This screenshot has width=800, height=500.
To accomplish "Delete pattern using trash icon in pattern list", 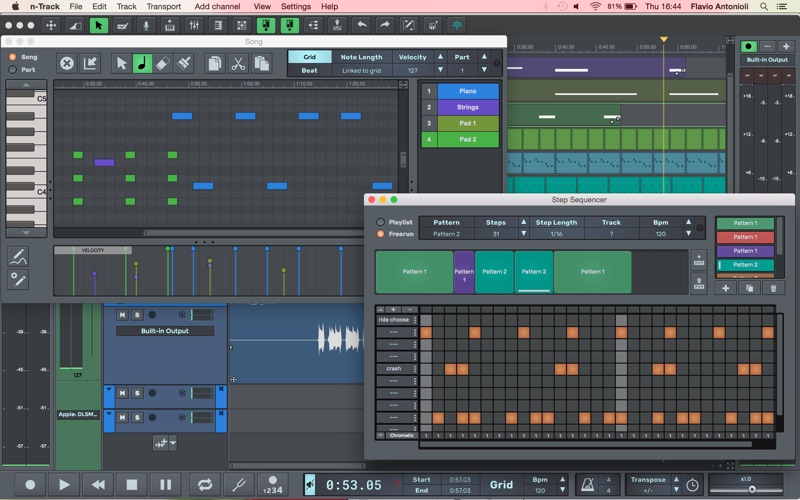I will 772,288.
